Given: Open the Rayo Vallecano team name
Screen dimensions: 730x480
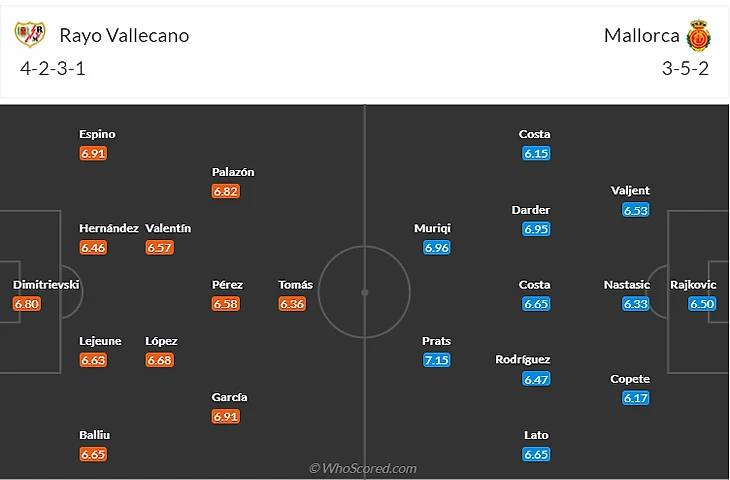Looking at the screenshot, I should tap(124, 35).
